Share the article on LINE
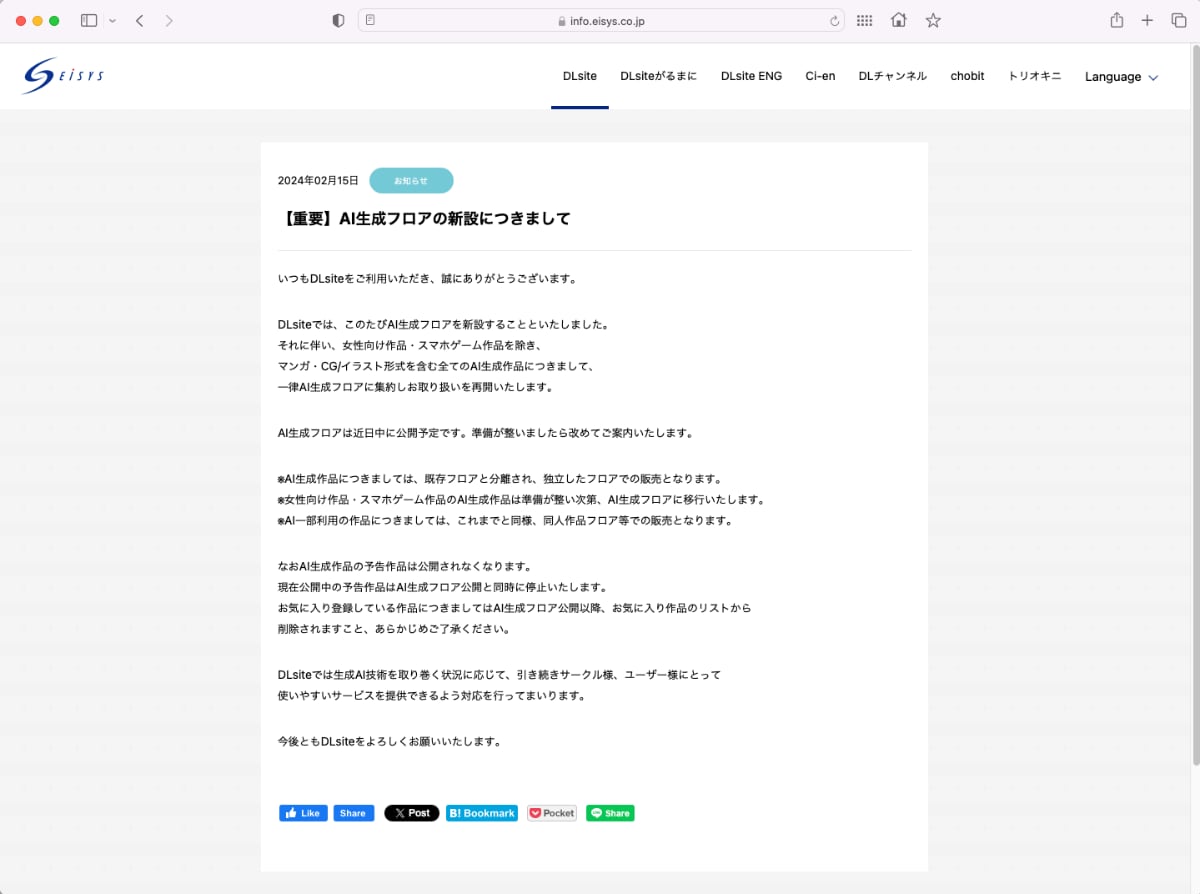This screenshot has height=894, width=1200. (x=610, y=813)
